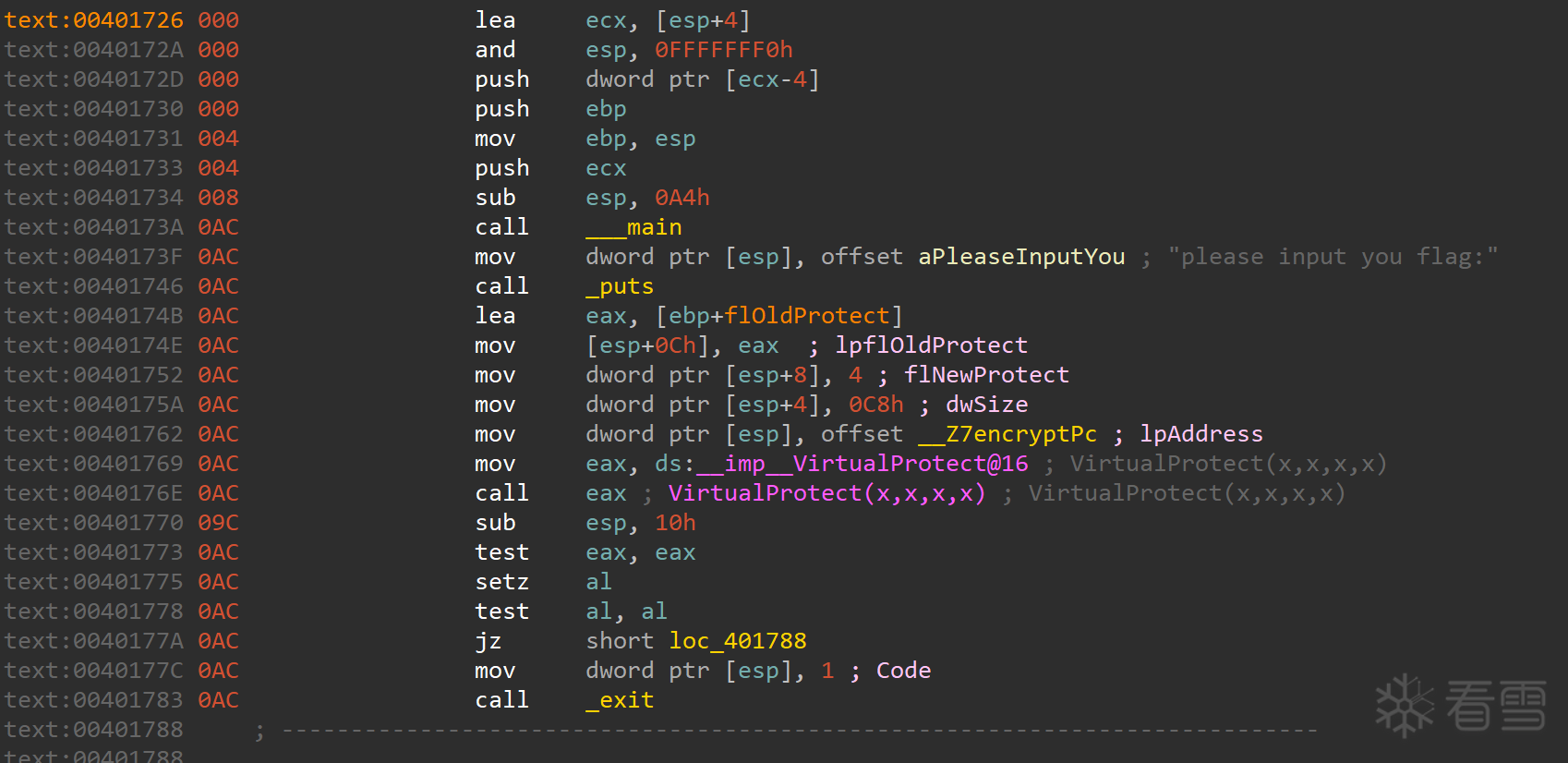Viewport: 1568px width, 763px height.
Task: Click the [ecx-4] operand
Action: tap(772, 79)
